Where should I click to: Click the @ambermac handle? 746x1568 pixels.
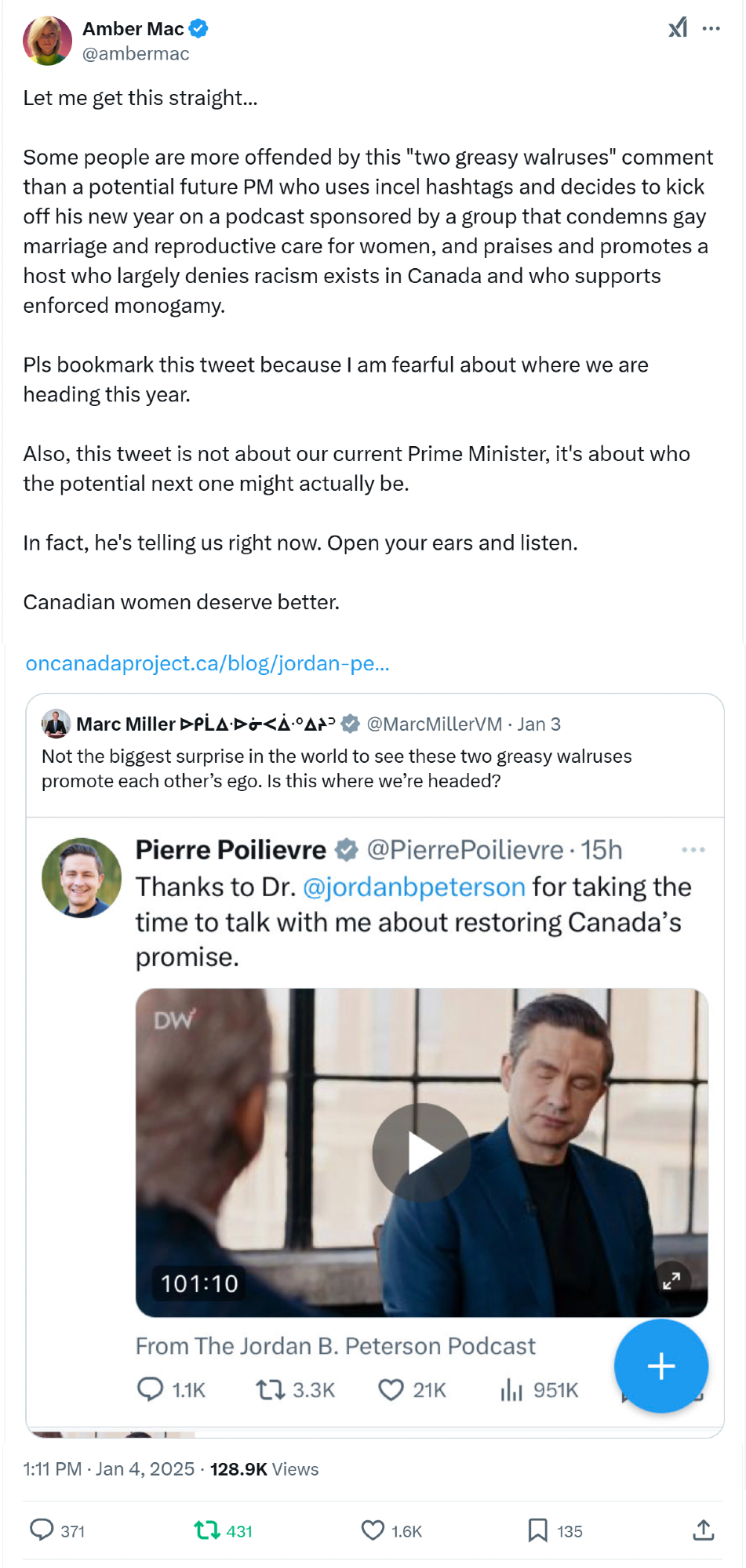pos(136,53)
